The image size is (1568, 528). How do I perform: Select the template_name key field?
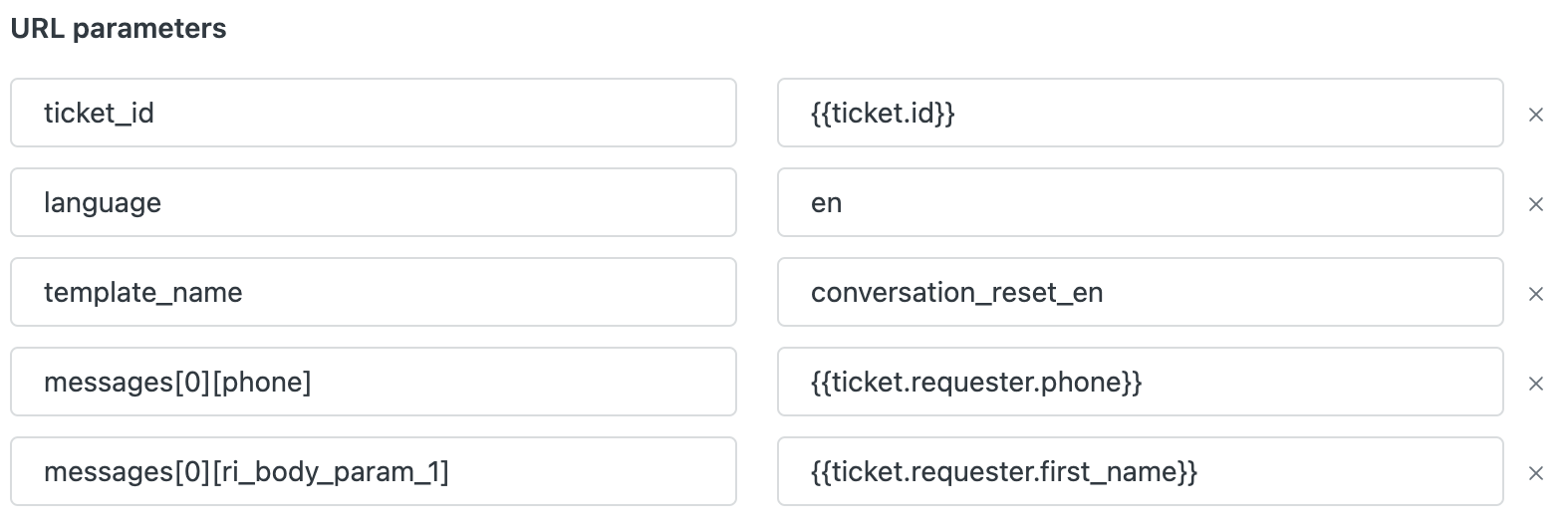374,293
